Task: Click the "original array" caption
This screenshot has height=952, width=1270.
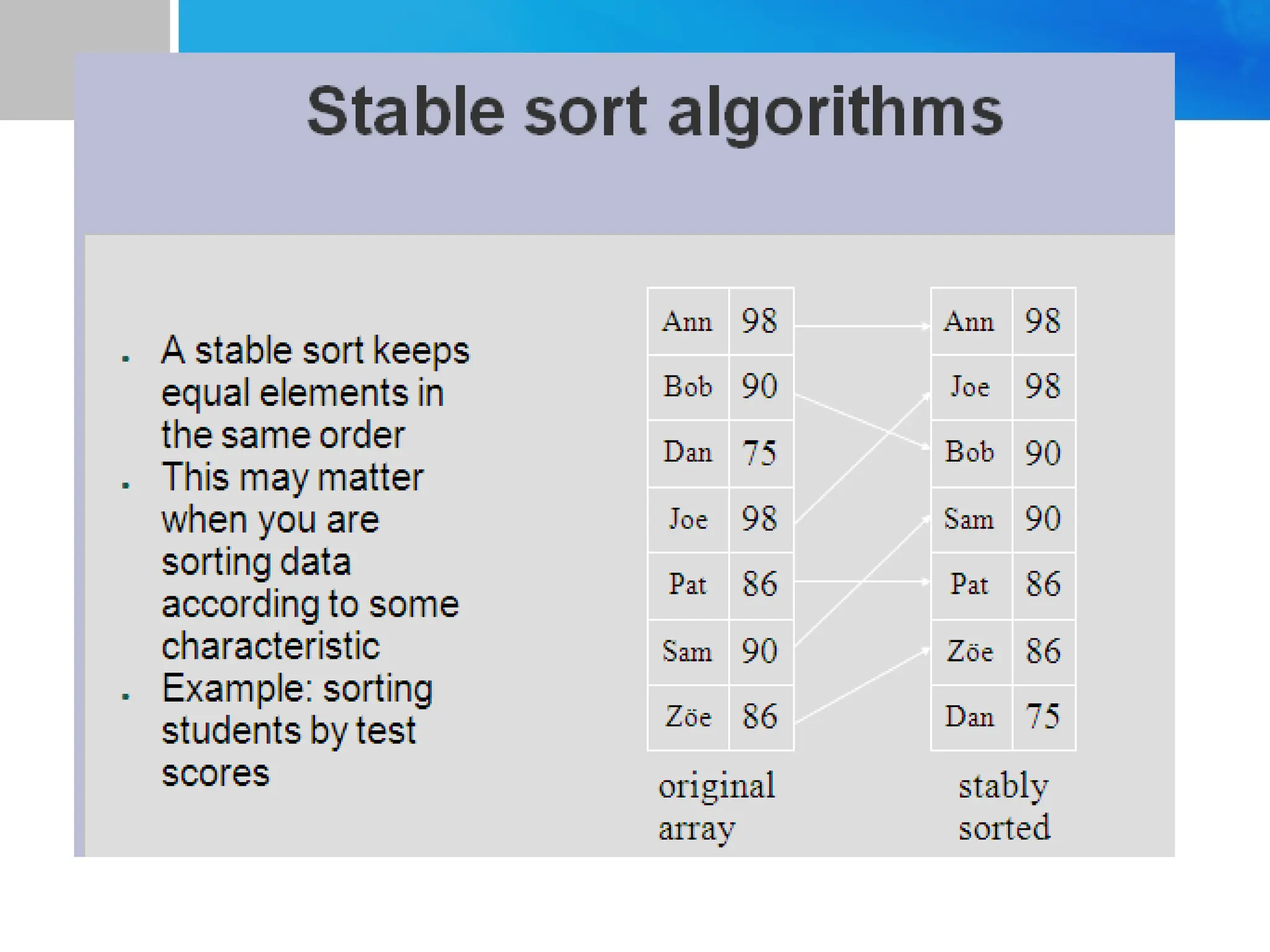Action: [x=717, y=806]
